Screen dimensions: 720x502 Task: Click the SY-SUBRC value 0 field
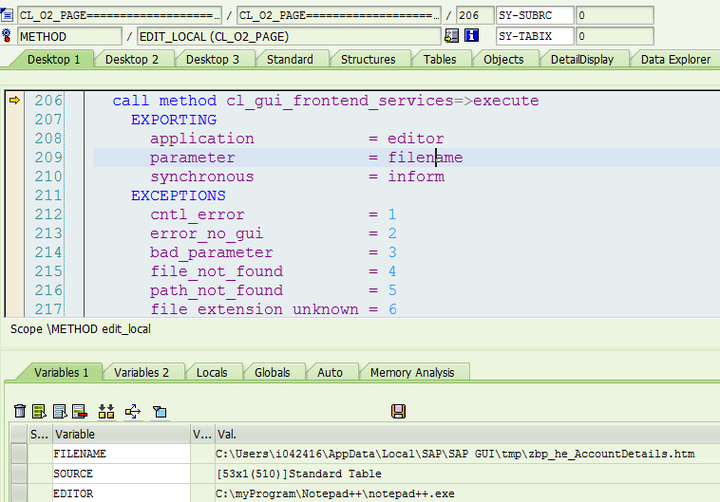(615, 15)
